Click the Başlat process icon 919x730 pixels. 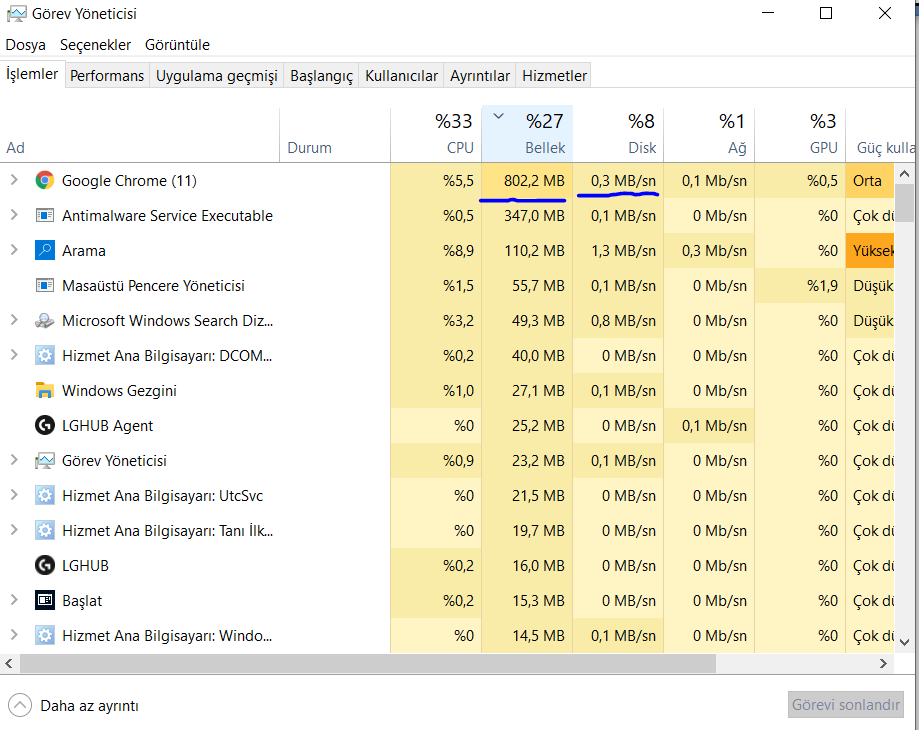44,601
